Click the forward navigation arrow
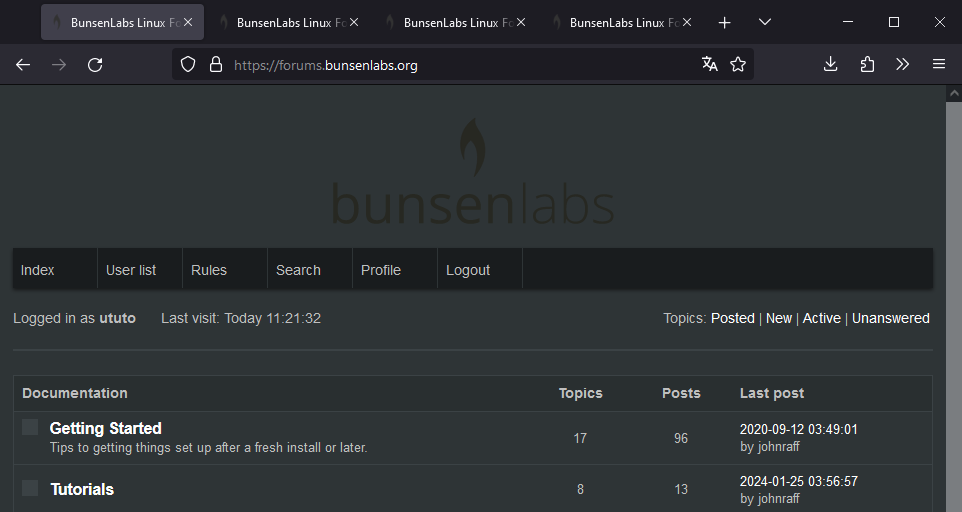 point(59,64)
